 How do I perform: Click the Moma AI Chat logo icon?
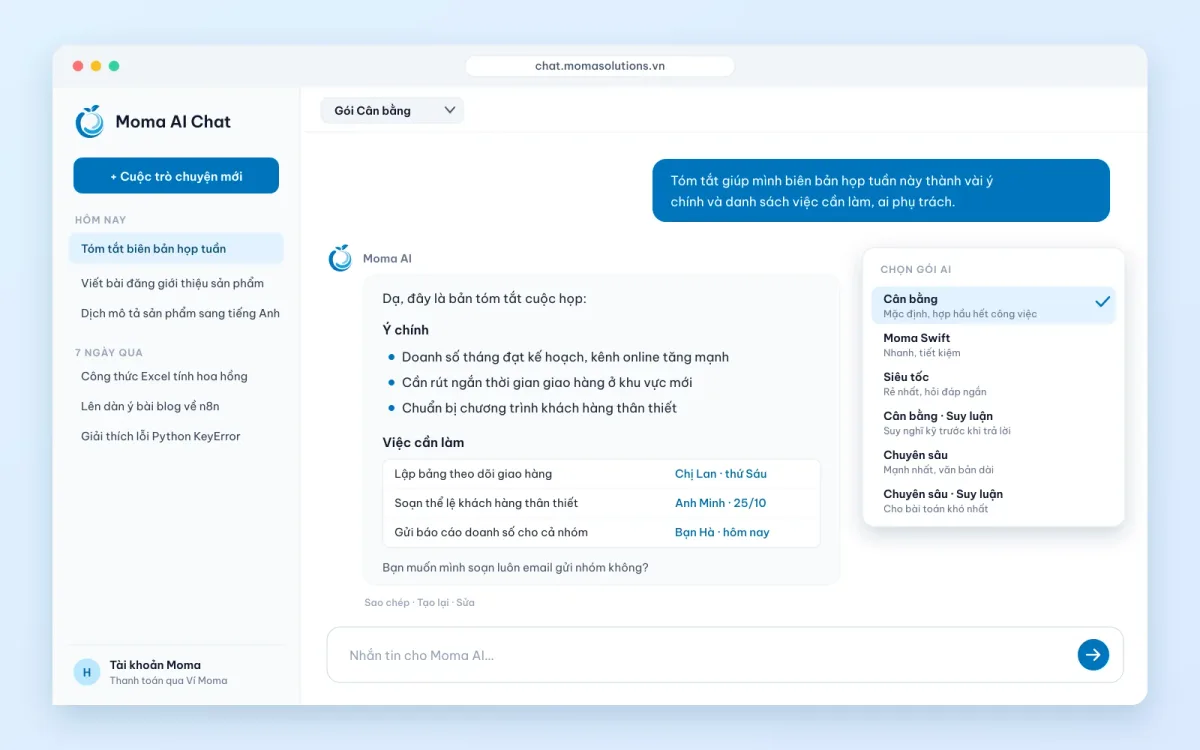(x=90, y=121)
